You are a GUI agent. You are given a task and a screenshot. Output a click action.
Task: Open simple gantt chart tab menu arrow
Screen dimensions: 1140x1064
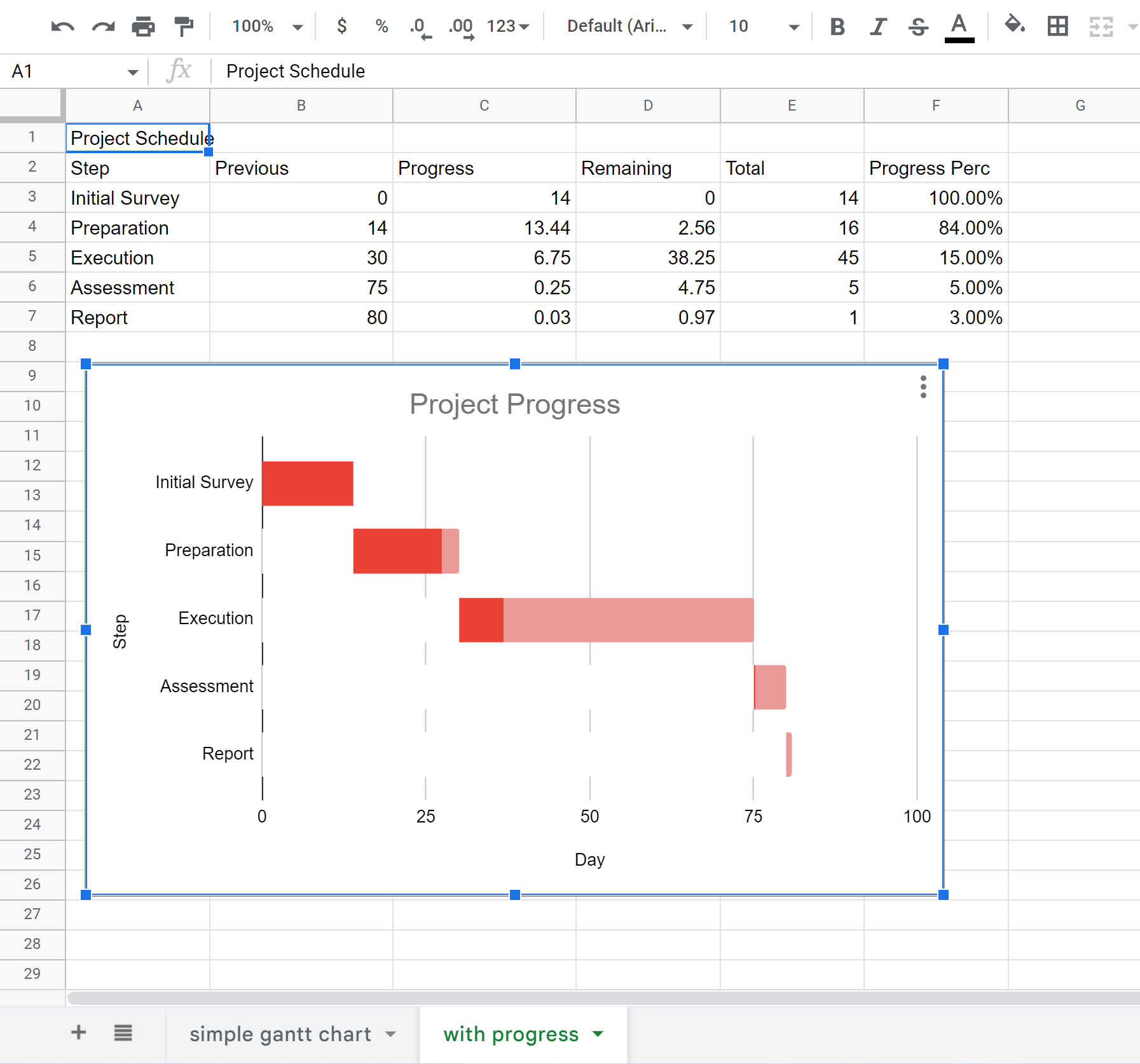pos(391,1034)
